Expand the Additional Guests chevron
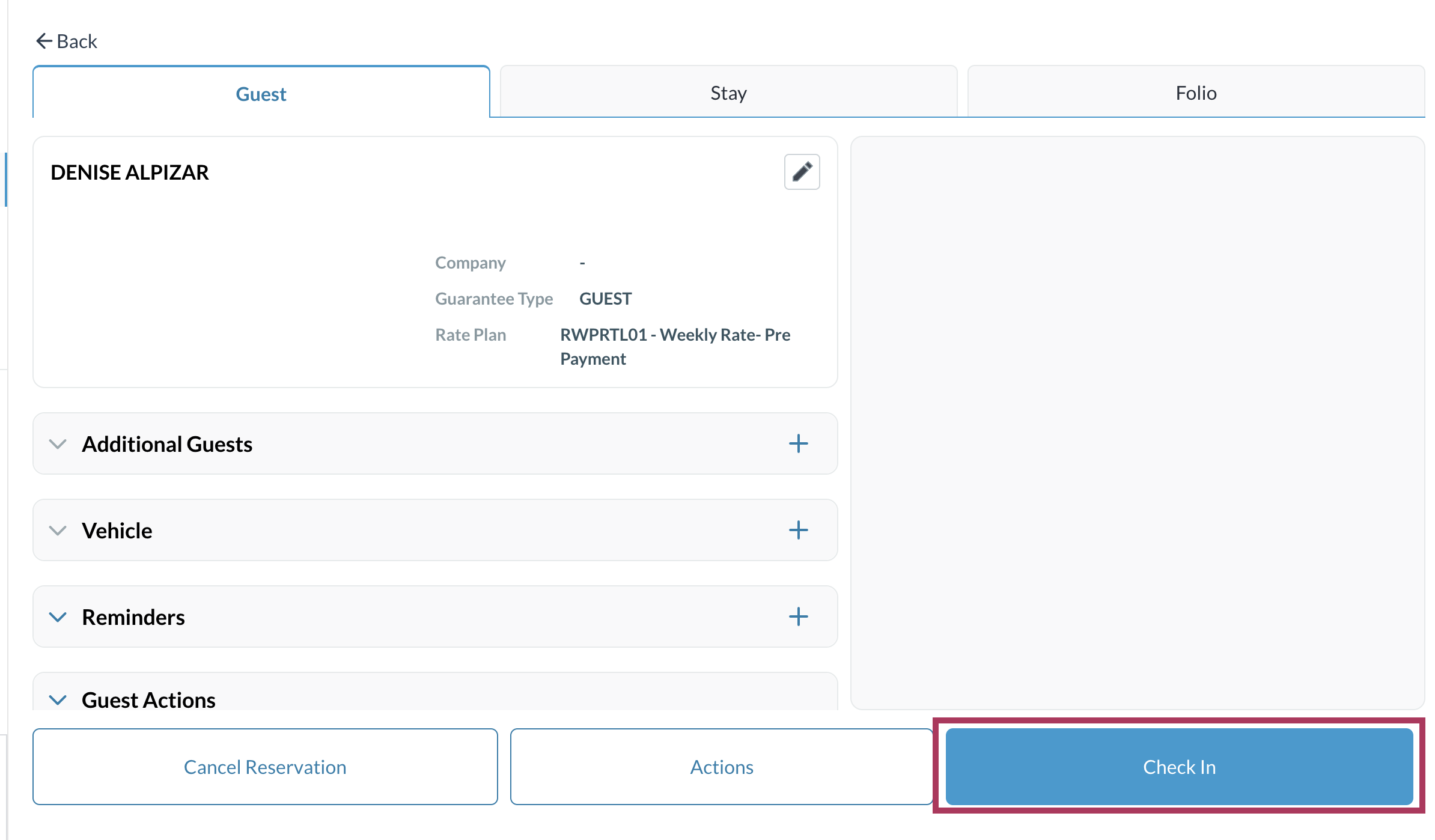Image resolution: width=1435 pixels, height=840 pixels. pos(58,444)
